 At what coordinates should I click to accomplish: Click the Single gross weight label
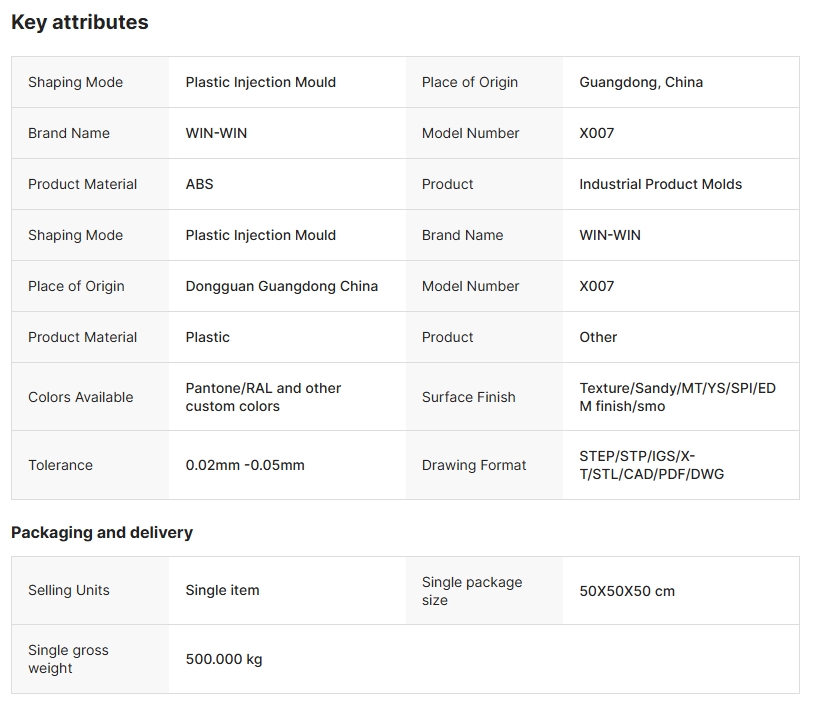pos(68,659)
